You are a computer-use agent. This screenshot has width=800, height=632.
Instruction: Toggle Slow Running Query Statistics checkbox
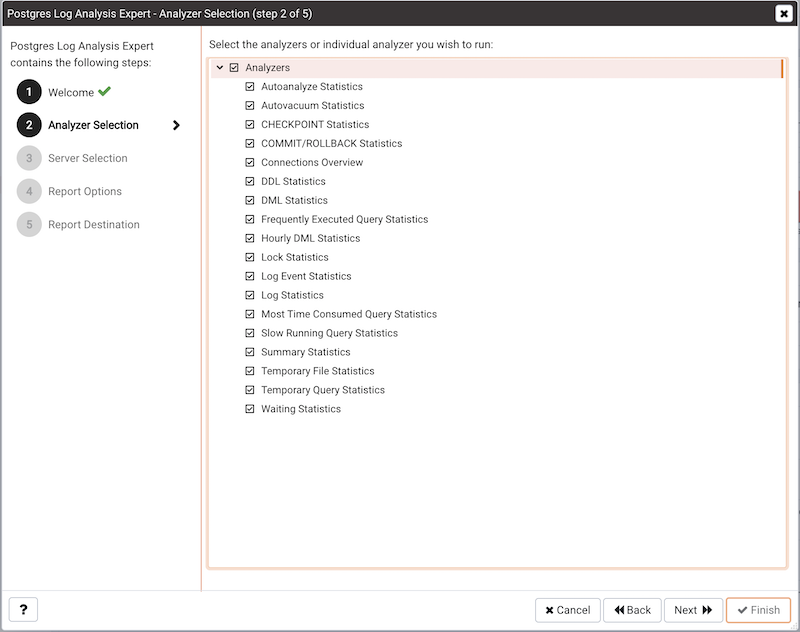click(249, 333)
